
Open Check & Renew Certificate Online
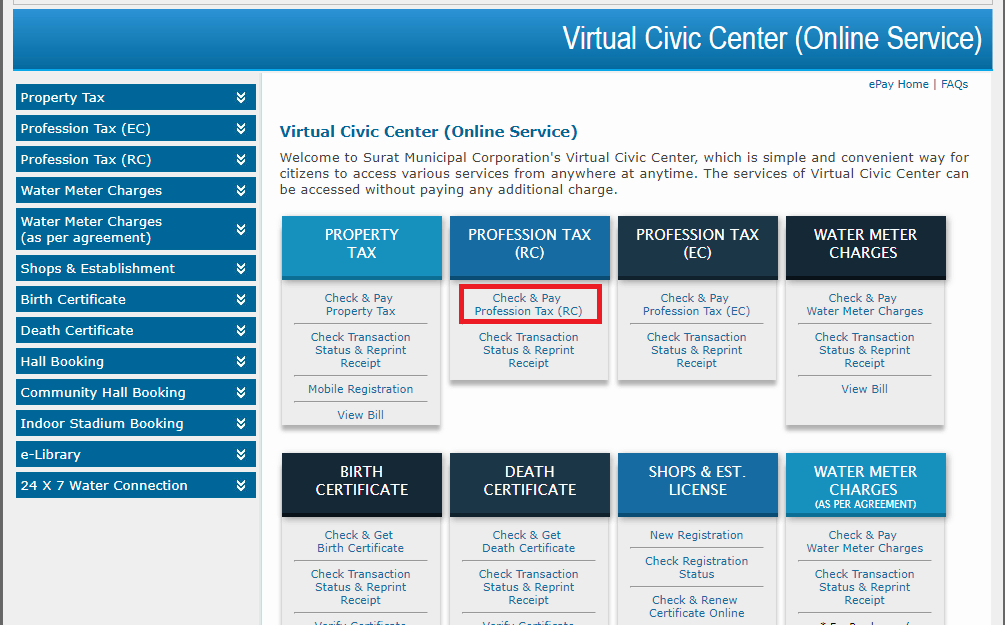696,606
